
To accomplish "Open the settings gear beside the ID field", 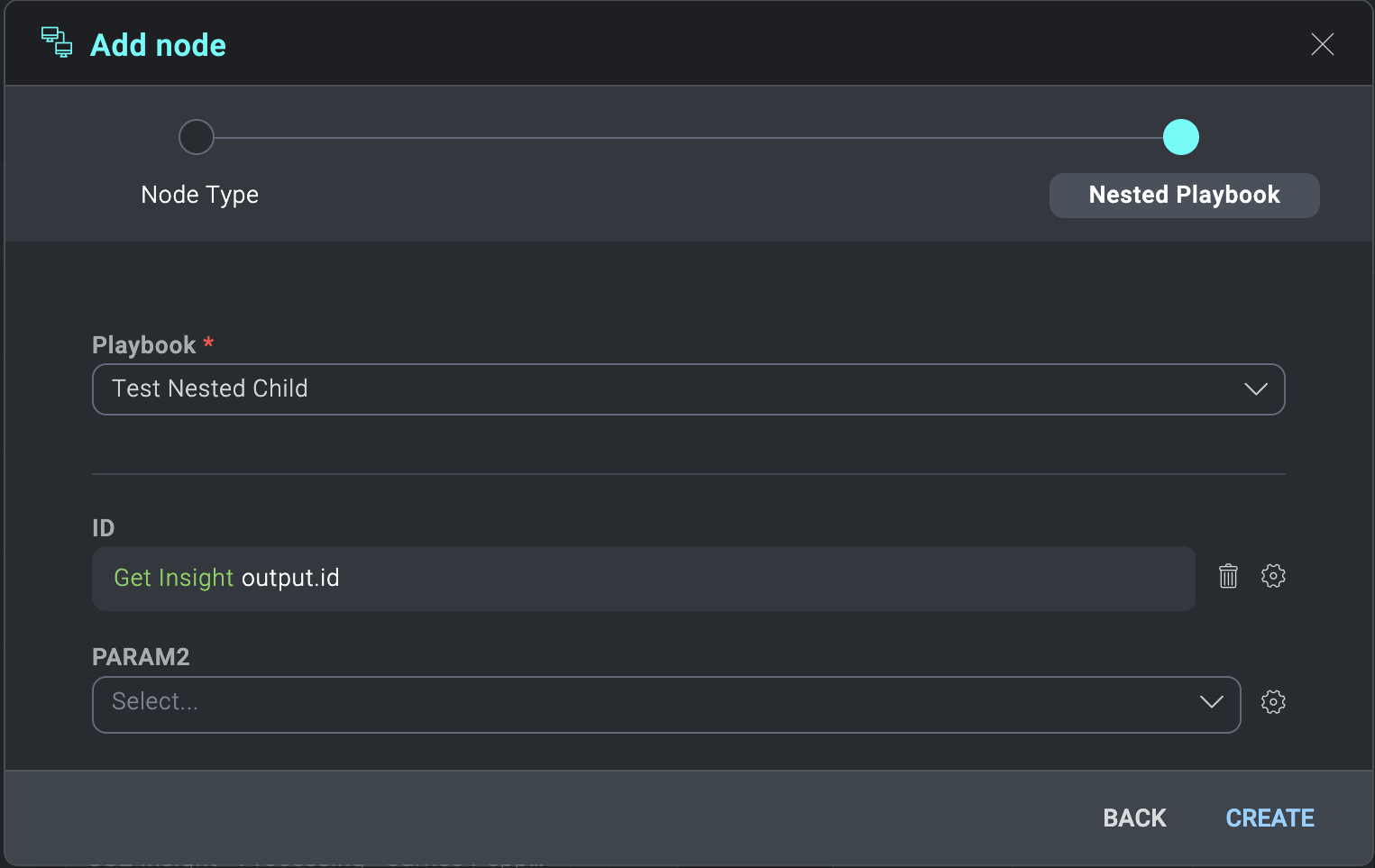I will (x=1273, y=576).
